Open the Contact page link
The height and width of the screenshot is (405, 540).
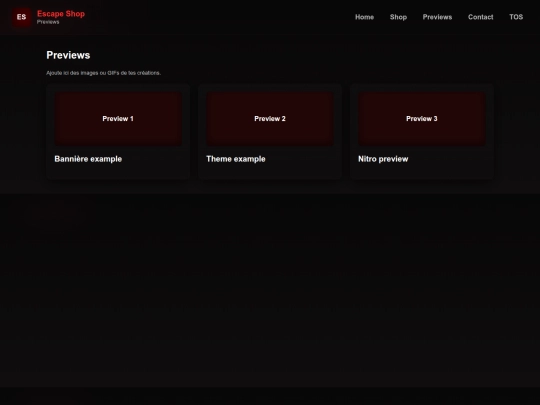coord(480,17)
